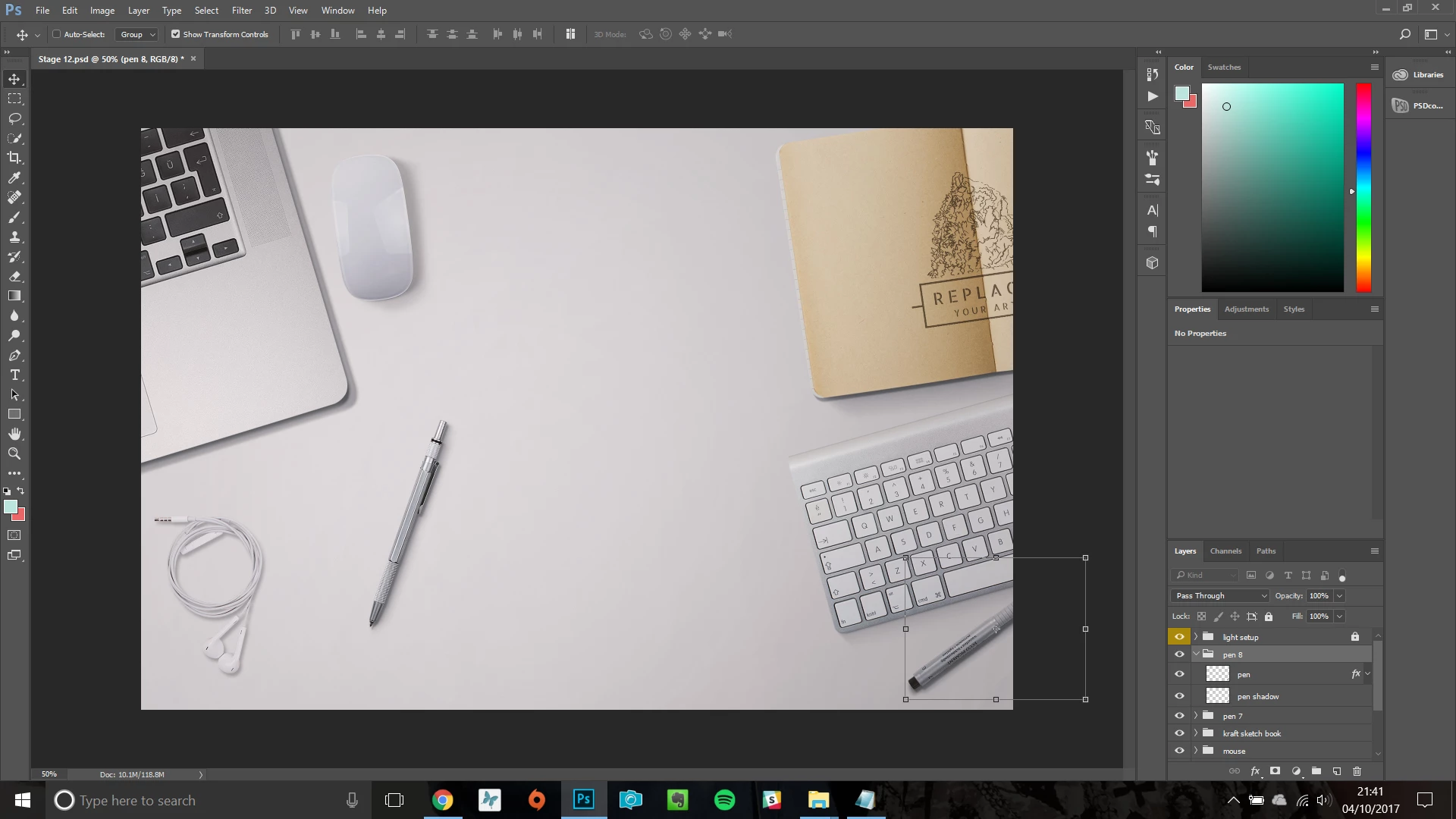Select the Eraser tool
This screenshot has width=1456, height=819.
pyautogui.click(x=14, y=277)
